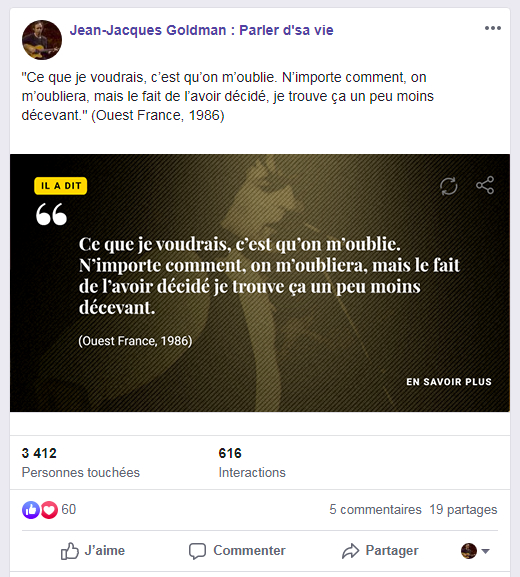Click the speech bubble comment icon
This screenshot has width=520, height=577.
pyautogui.click(x=197, y=551)
